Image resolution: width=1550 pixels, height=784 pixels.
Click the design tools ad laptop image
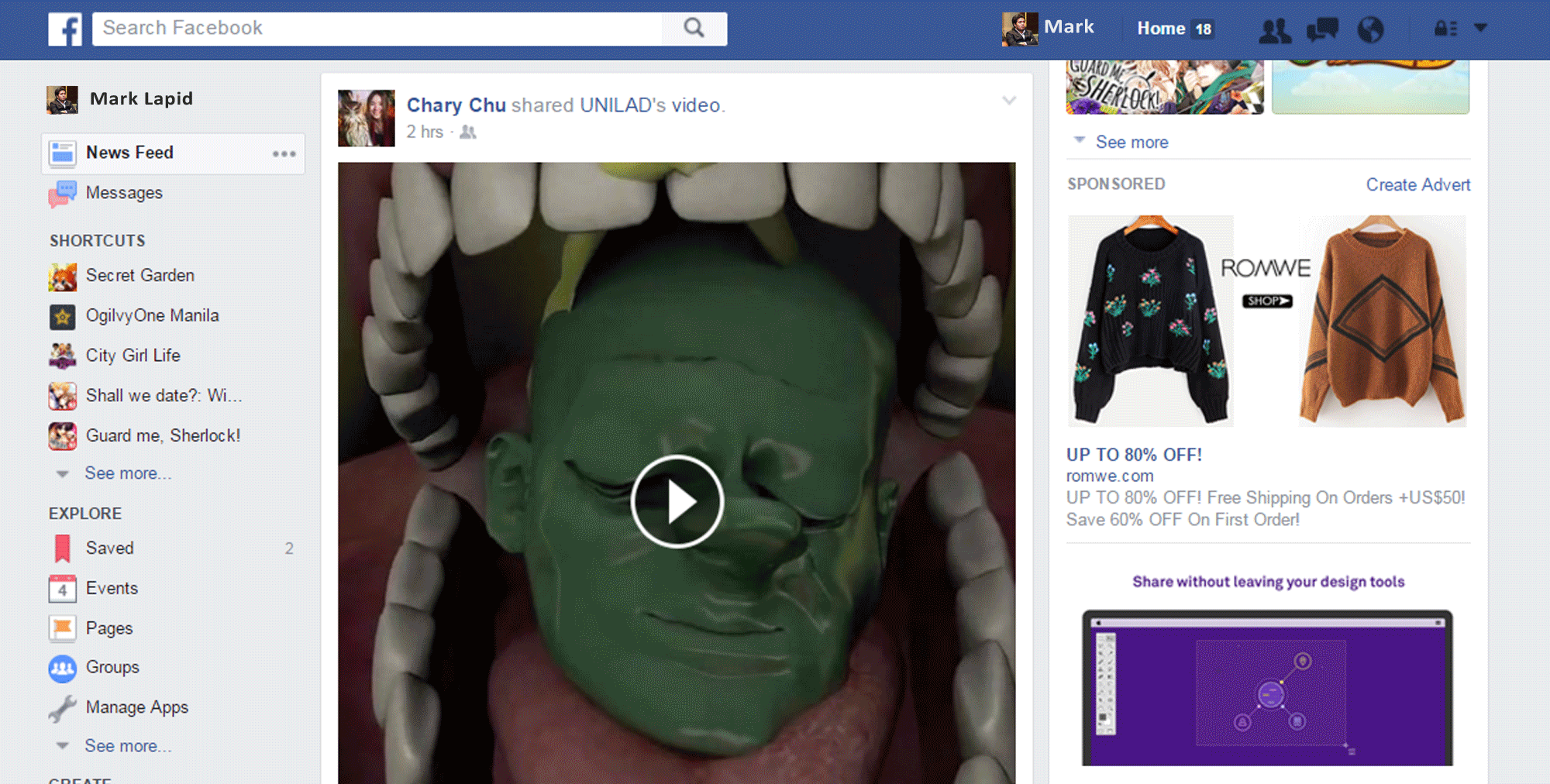(x=1267, y=688)
